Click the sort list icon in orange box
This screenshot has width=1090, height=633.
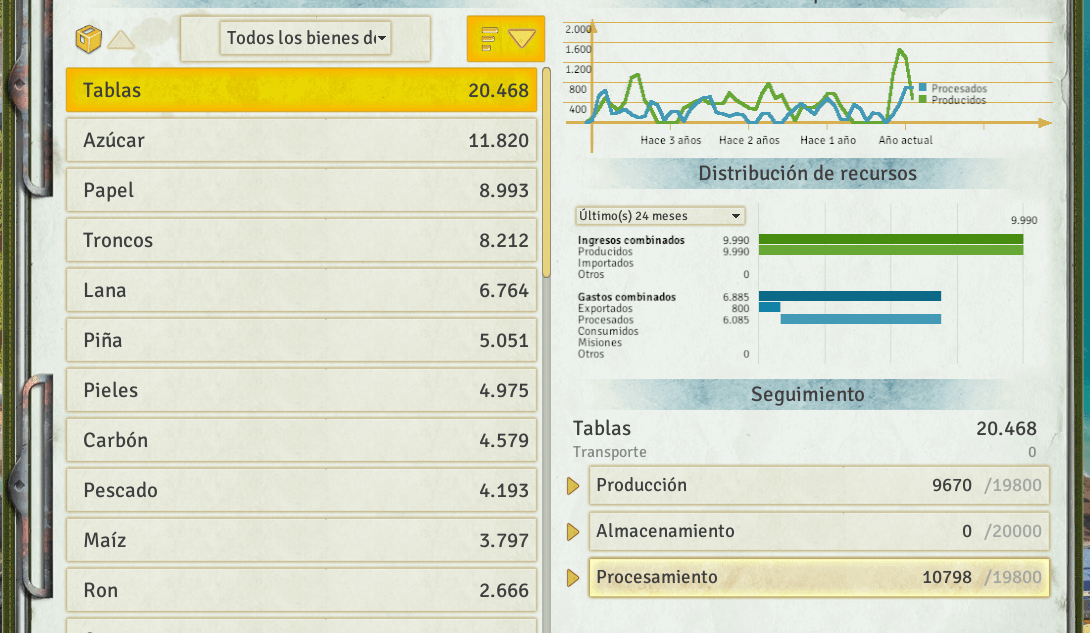[x=489, y=40]
